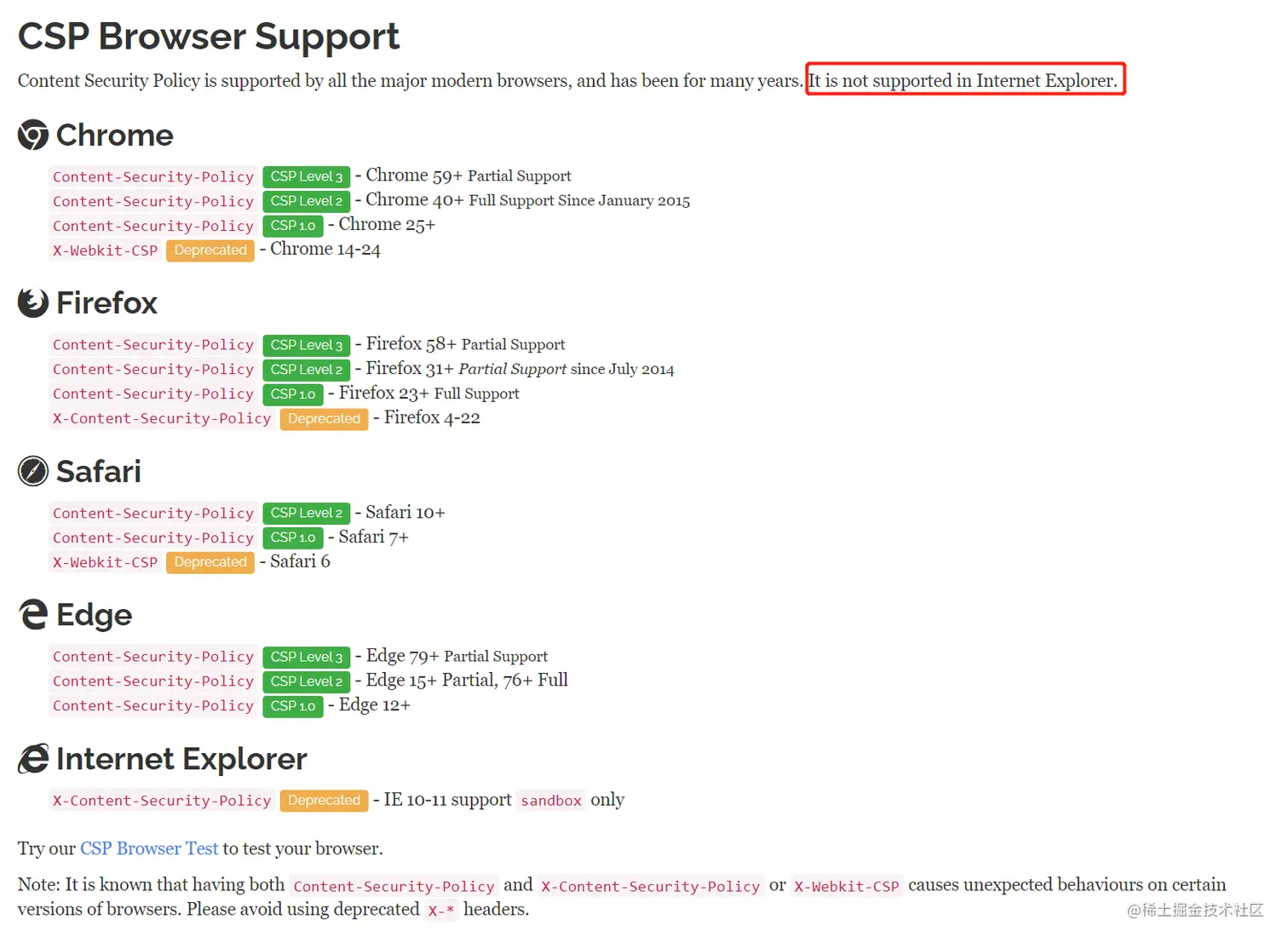Click CSP Level 3 badge for Edge 79+

[x=307, y=657]
